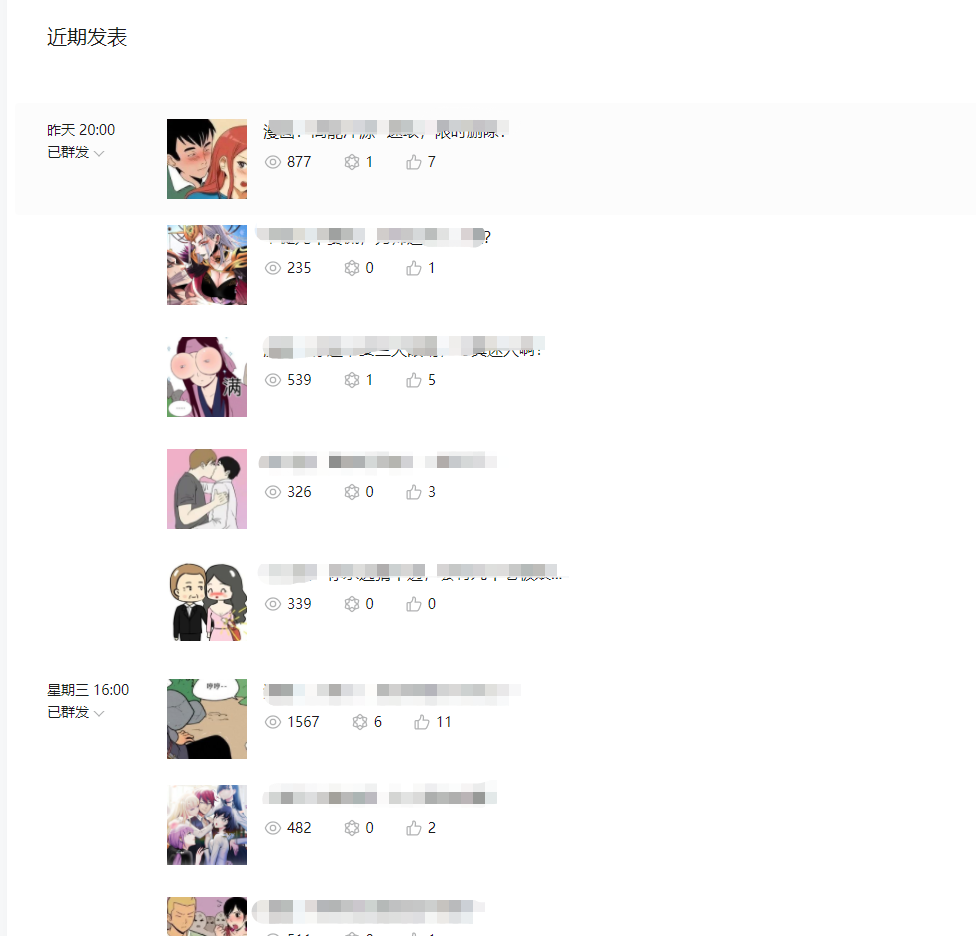Click the eye views icon showing 877

pos(273,162)
